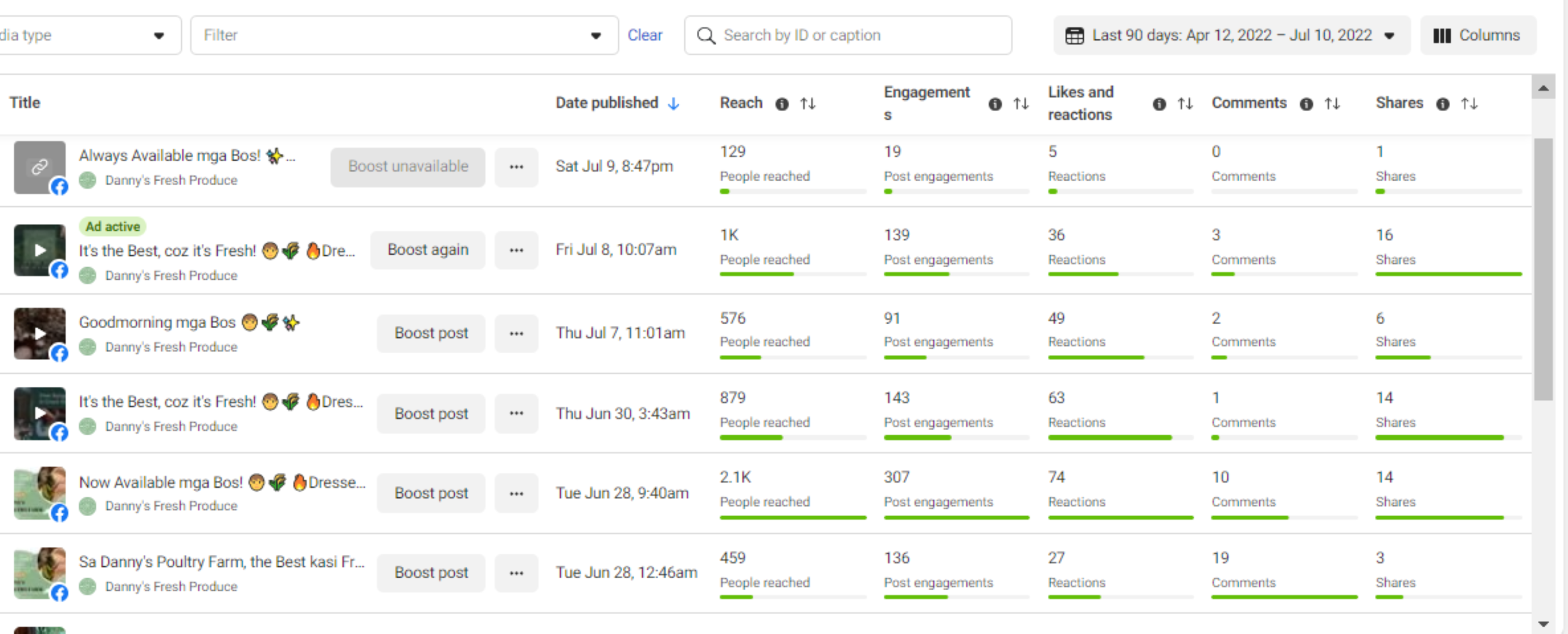
Task: Click the Title column header
Action: [25, 103]
